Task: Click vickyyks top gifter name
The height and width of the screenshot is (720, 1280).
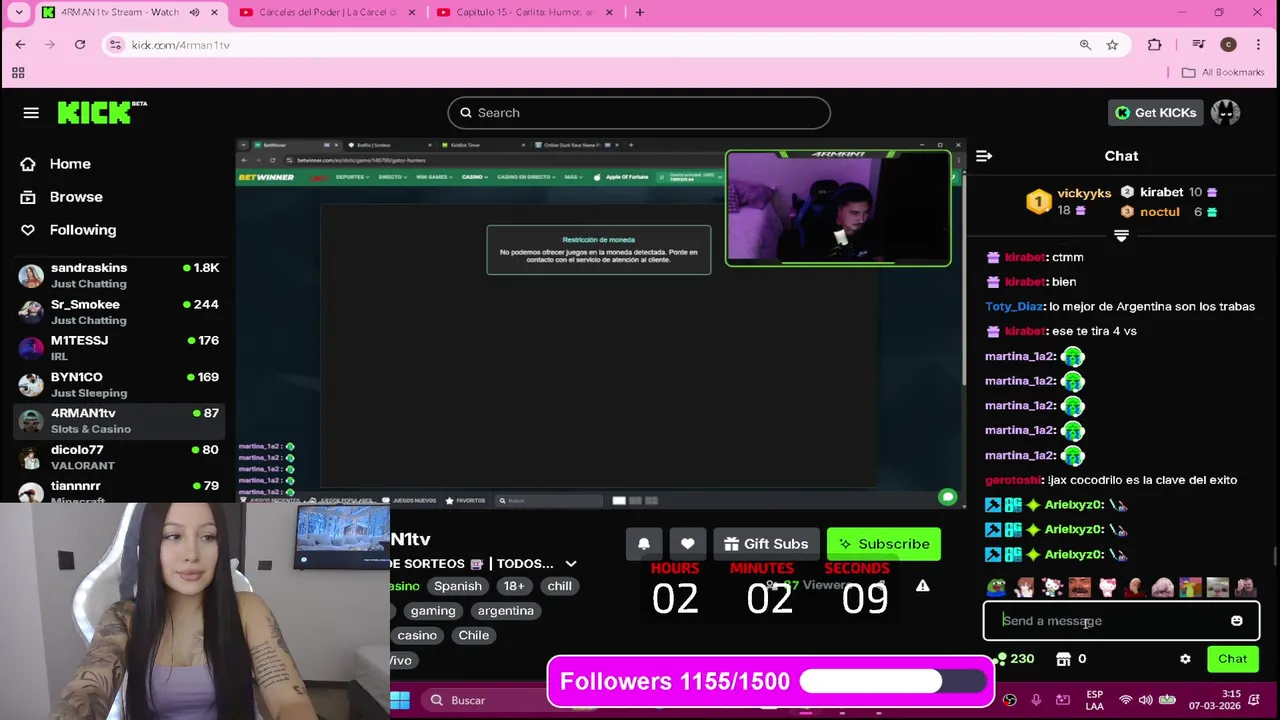Action: point(1084,193)
